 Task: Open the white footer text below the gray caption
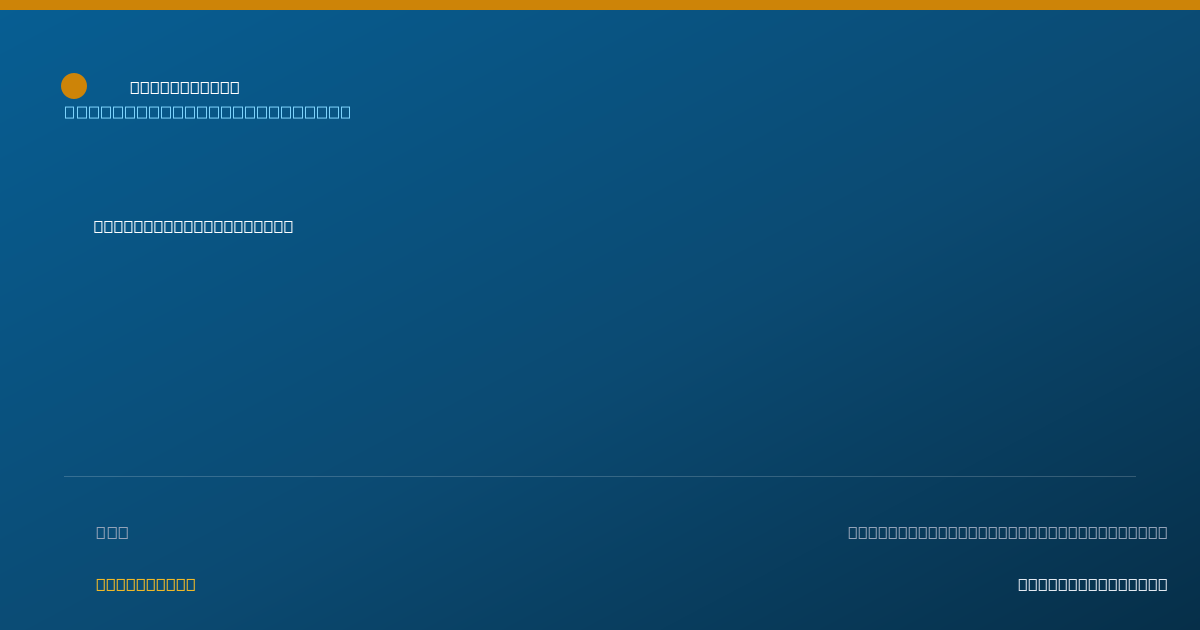click(1093, 584)
